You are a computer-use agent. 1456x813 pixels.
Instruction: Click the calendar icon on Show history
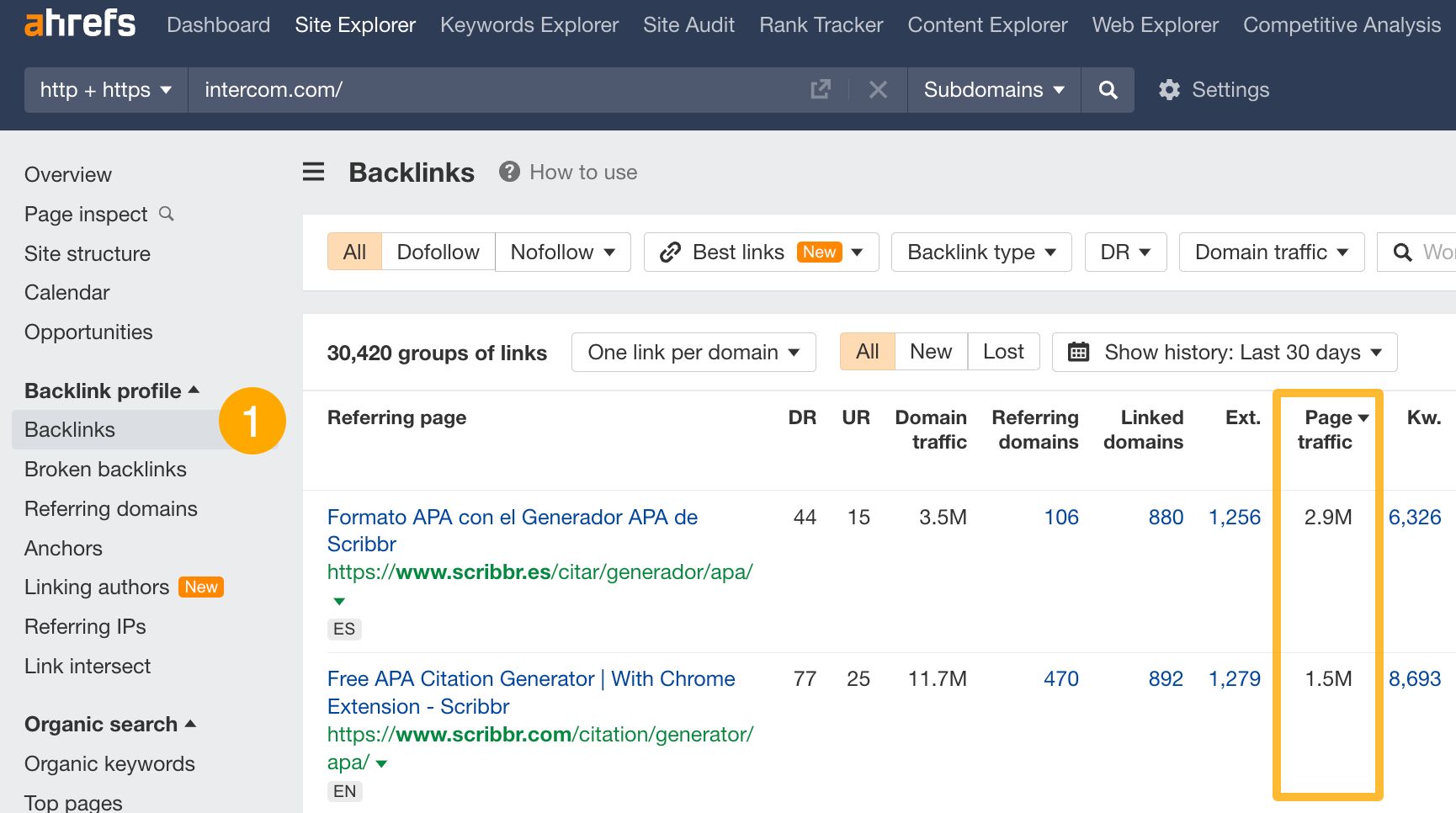pyautogui.click(x=1081, y=352)
